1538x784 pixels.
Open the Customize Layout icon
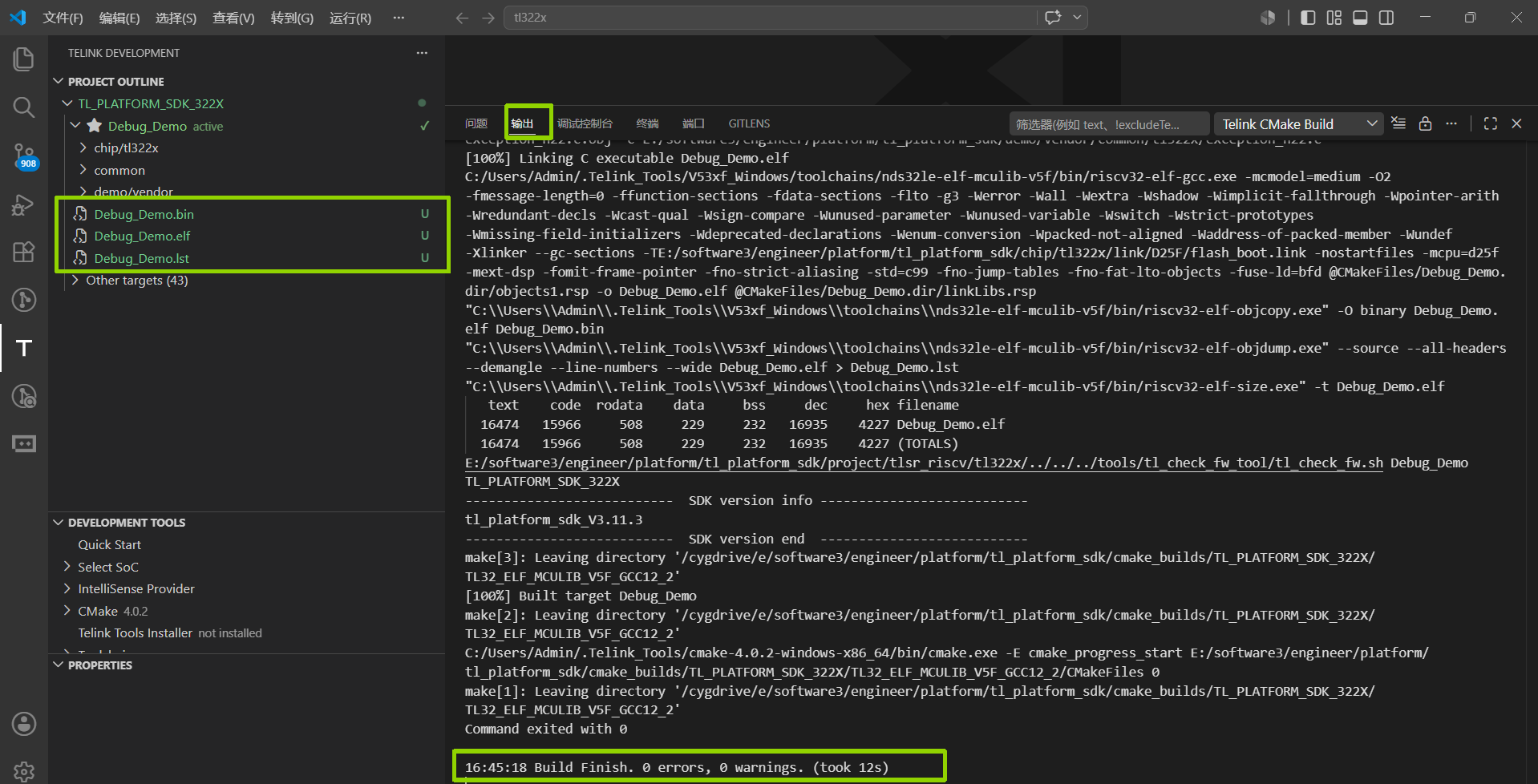tap(1334, 18)
